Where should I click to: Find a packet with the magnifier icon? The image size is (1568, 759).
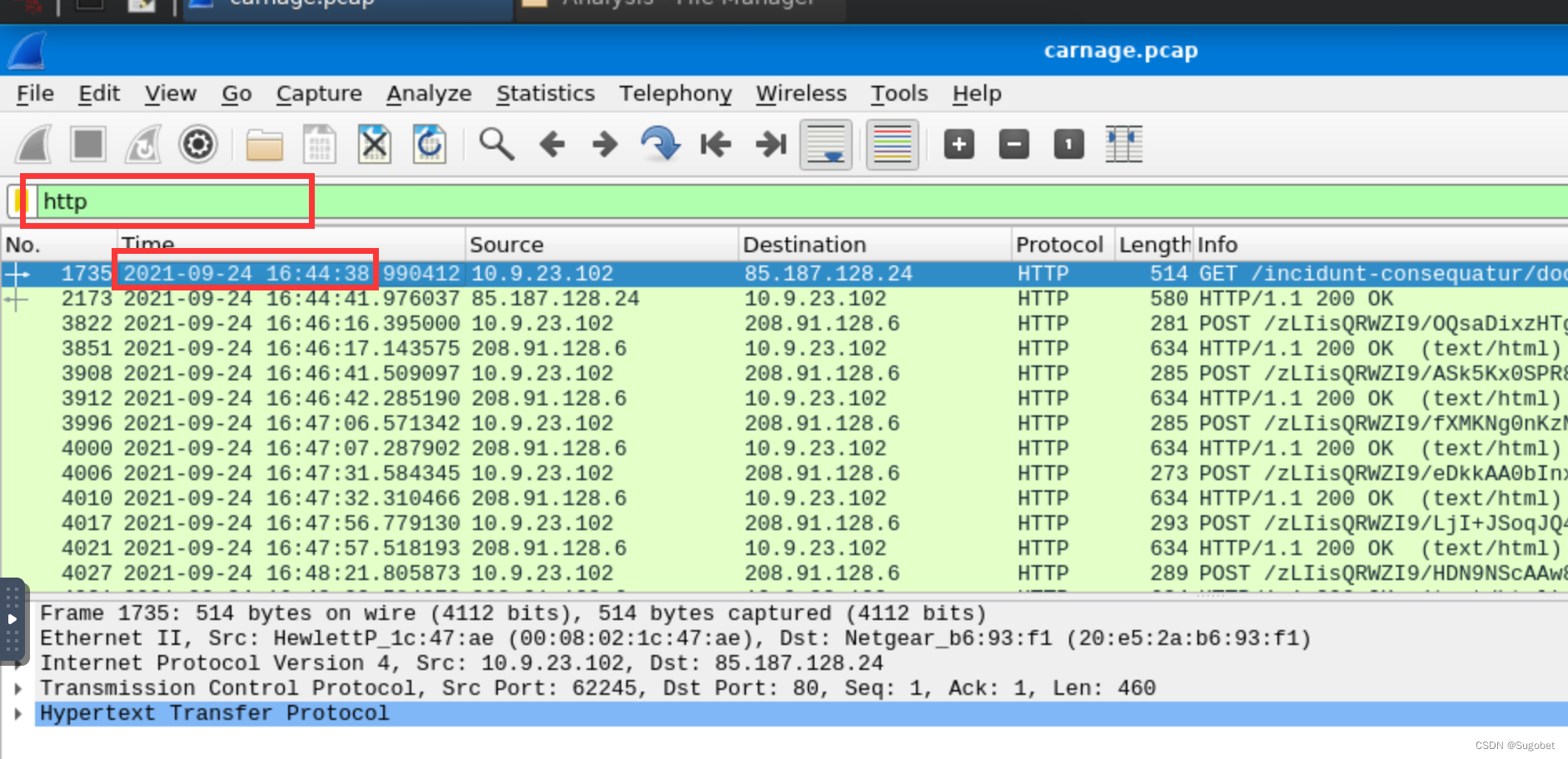tap(496, 145)
